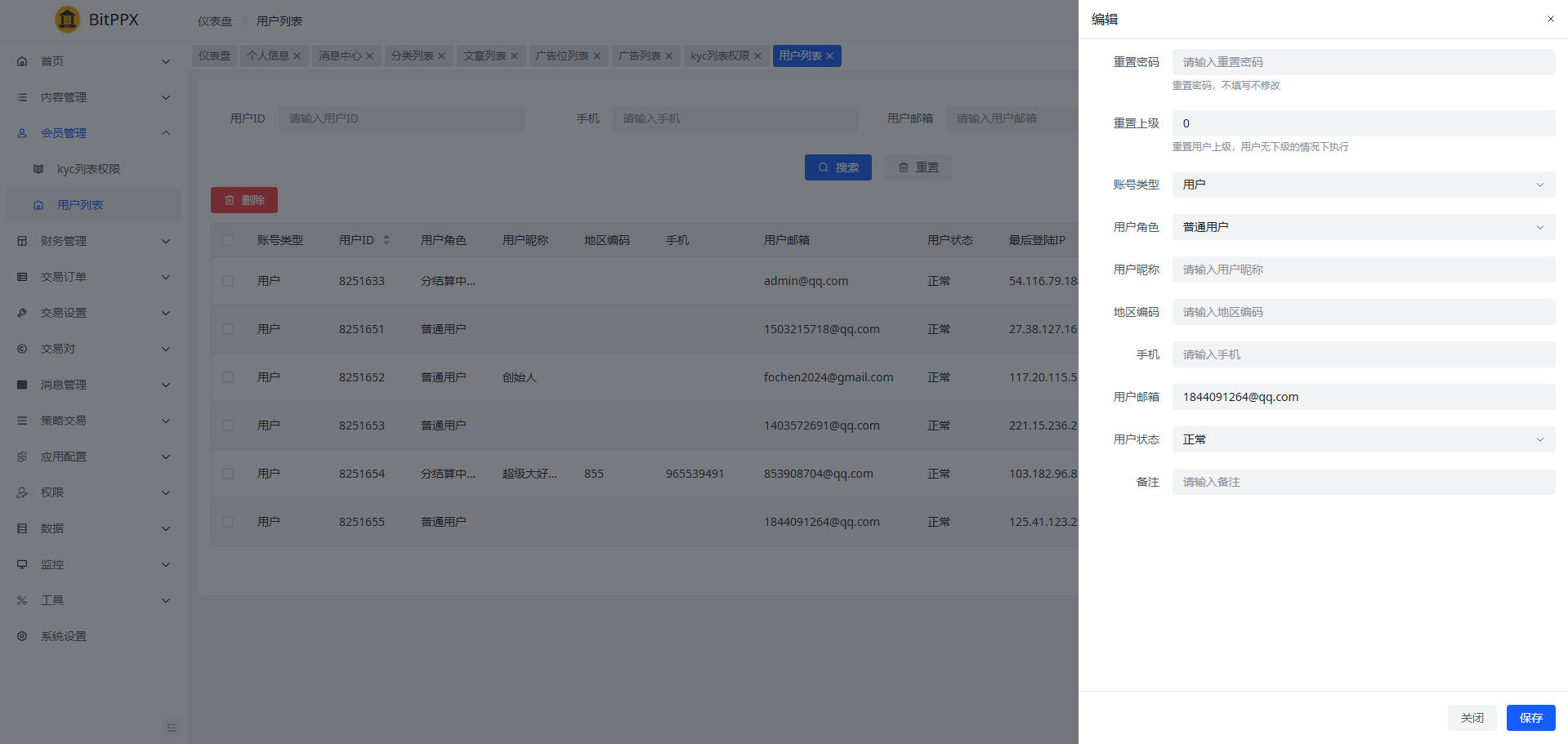The image size is (1568, 744).
Task: Open kyc列表权限 in the sidebar menu
Action: click(88, 169)
